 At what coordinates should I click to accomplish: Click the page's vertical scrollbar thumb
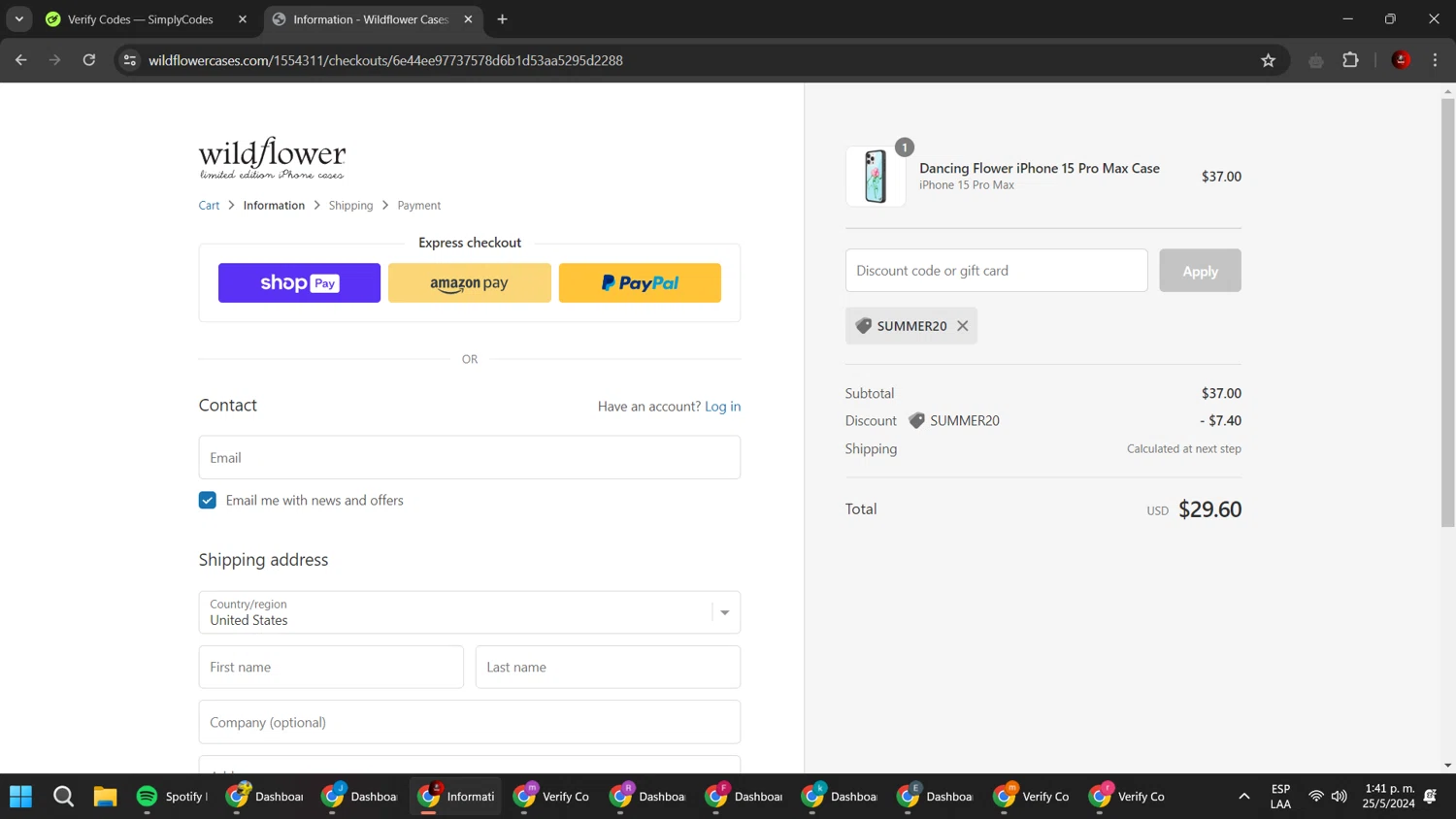pos(1447,312)
